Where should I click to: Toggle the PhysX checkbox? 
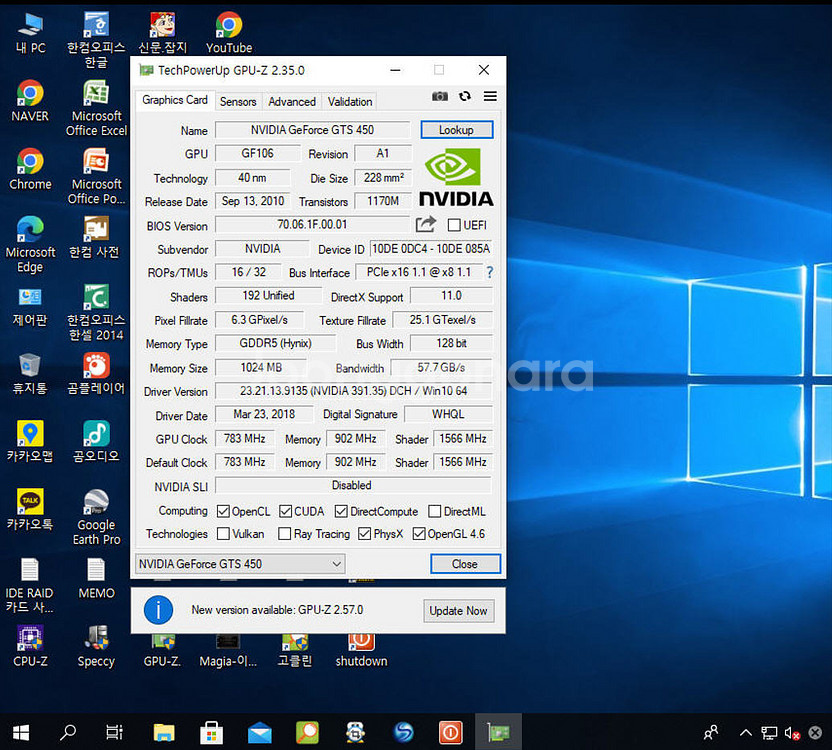[x=365, y=533]
